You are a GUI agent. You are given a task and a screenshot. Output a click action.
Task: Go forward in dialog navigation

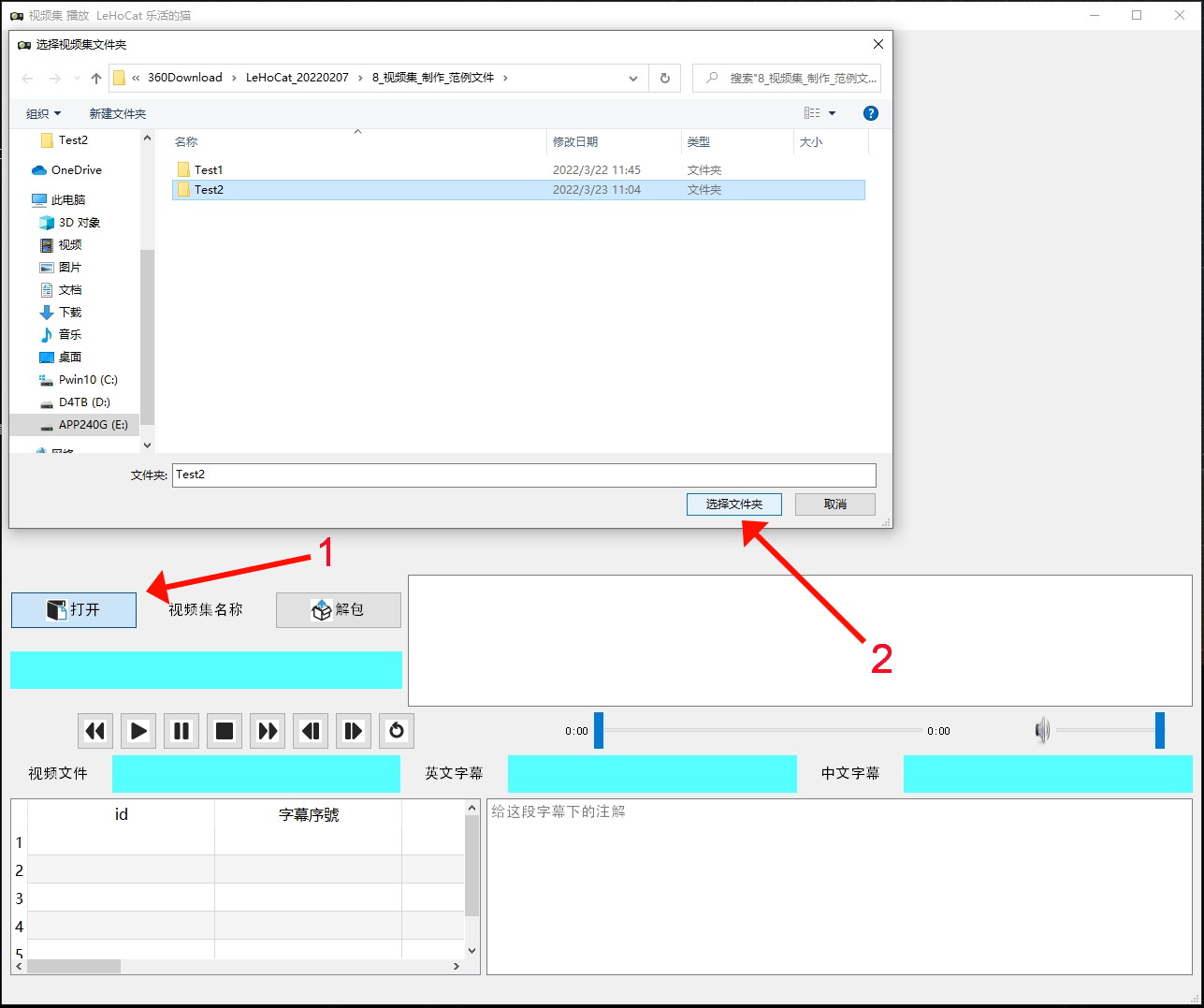pos(55,79)
